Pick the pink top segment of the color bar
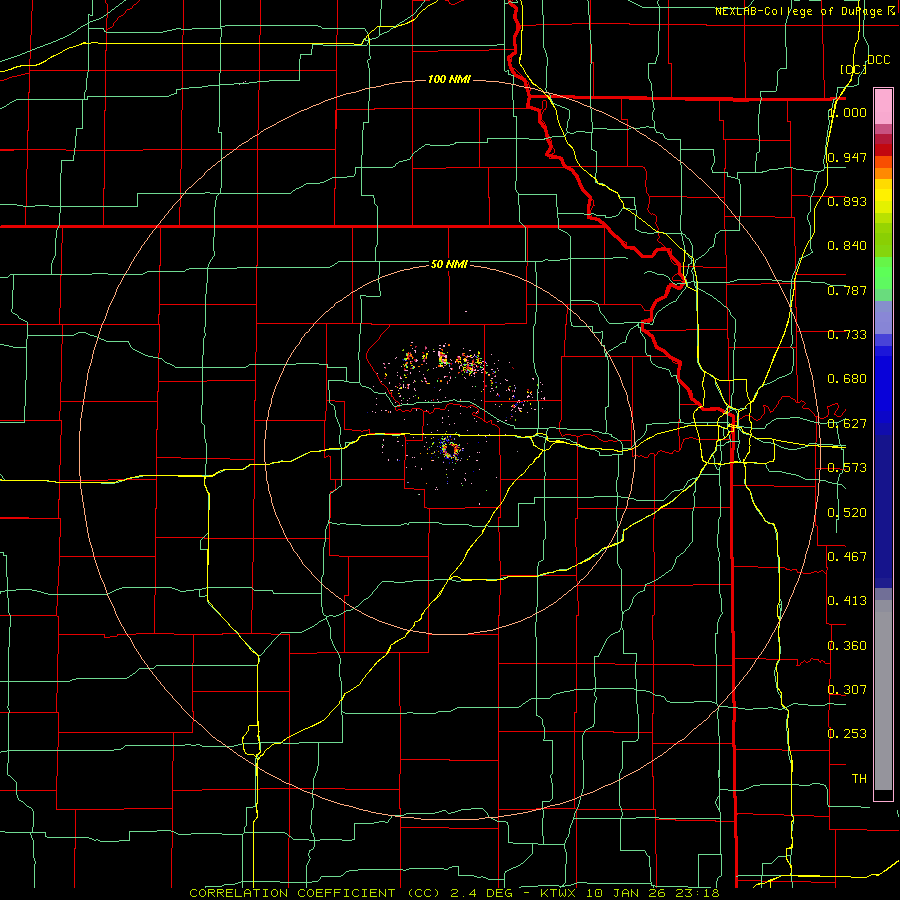Viewport: 900px width, 900px height. coord(883,107)
